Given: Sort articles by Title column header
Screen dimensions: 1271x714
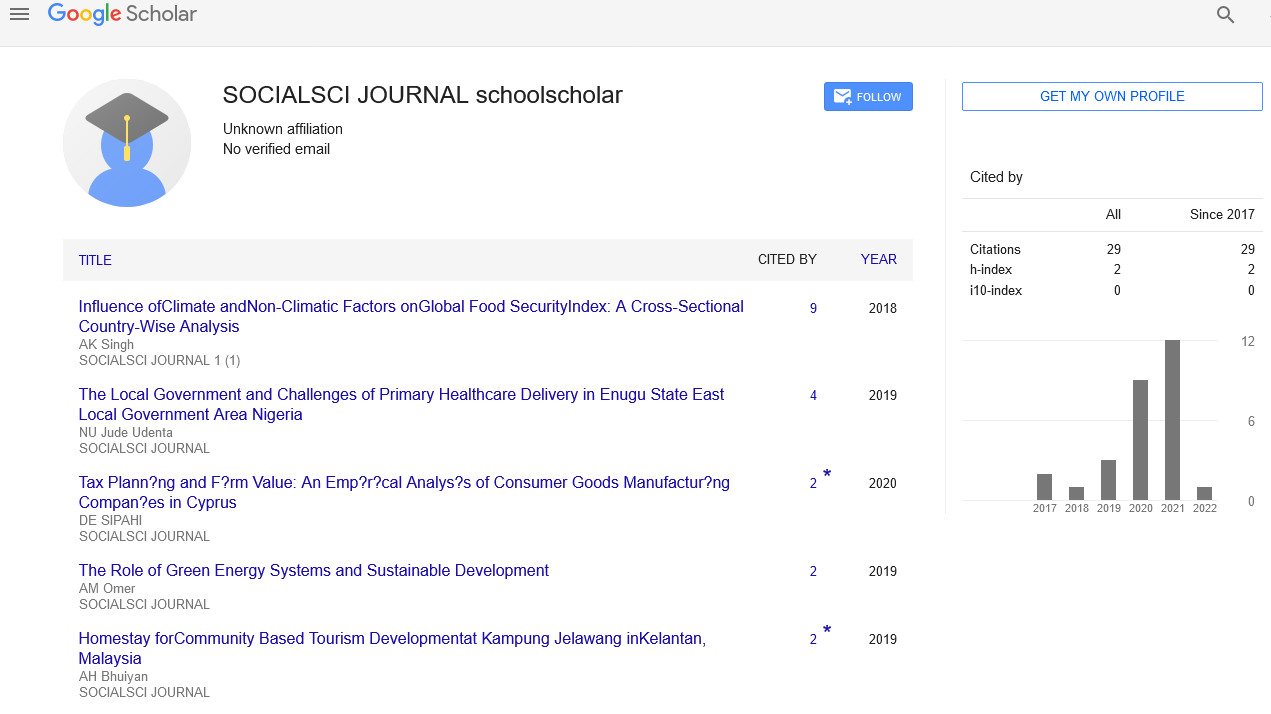Looking at the screenshot, I should [x=95, y=260].
